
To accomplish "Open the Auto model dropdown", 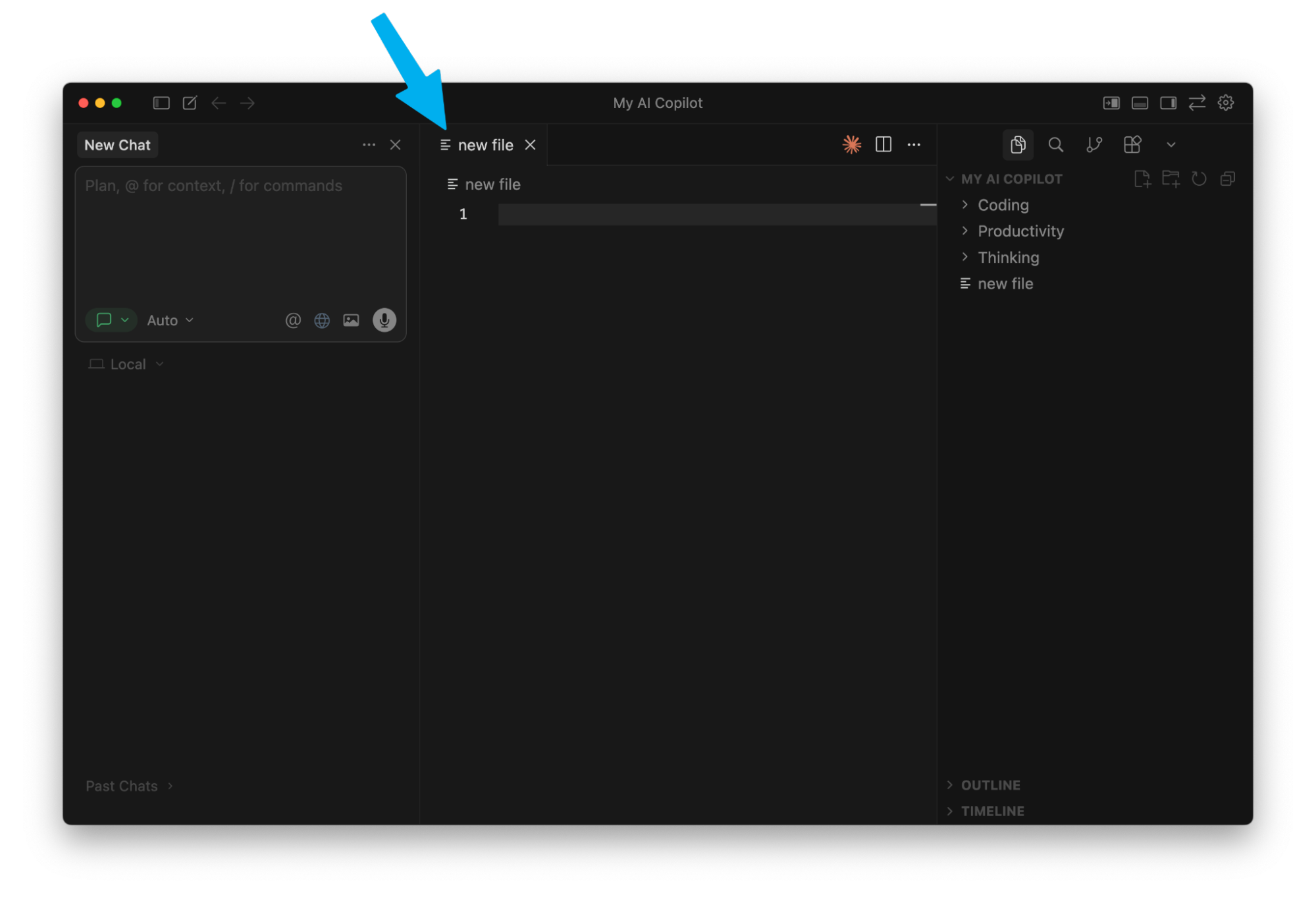I will coord(170,321).
